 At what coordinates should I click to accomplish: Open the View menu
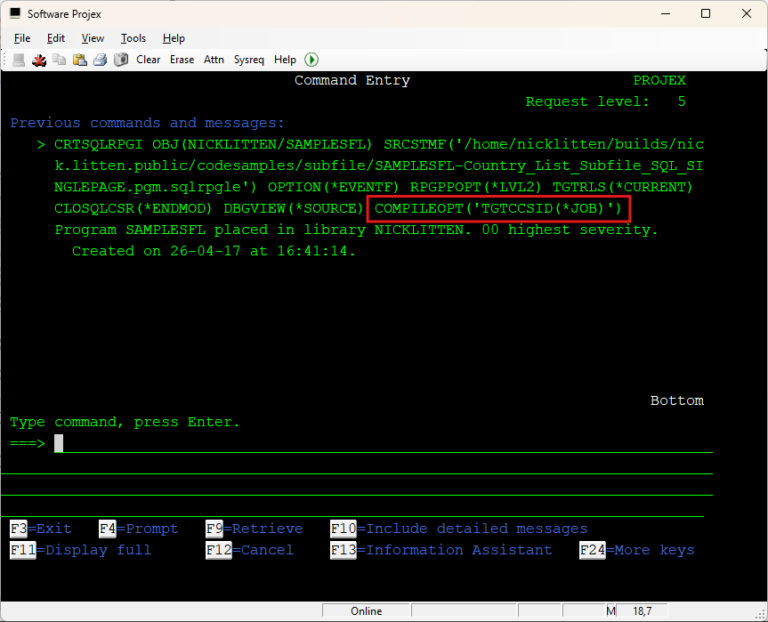[93, 38]
